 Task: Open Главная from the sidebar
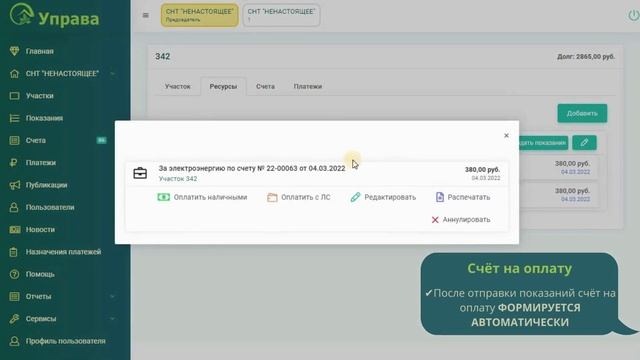[x=40, y=51]
